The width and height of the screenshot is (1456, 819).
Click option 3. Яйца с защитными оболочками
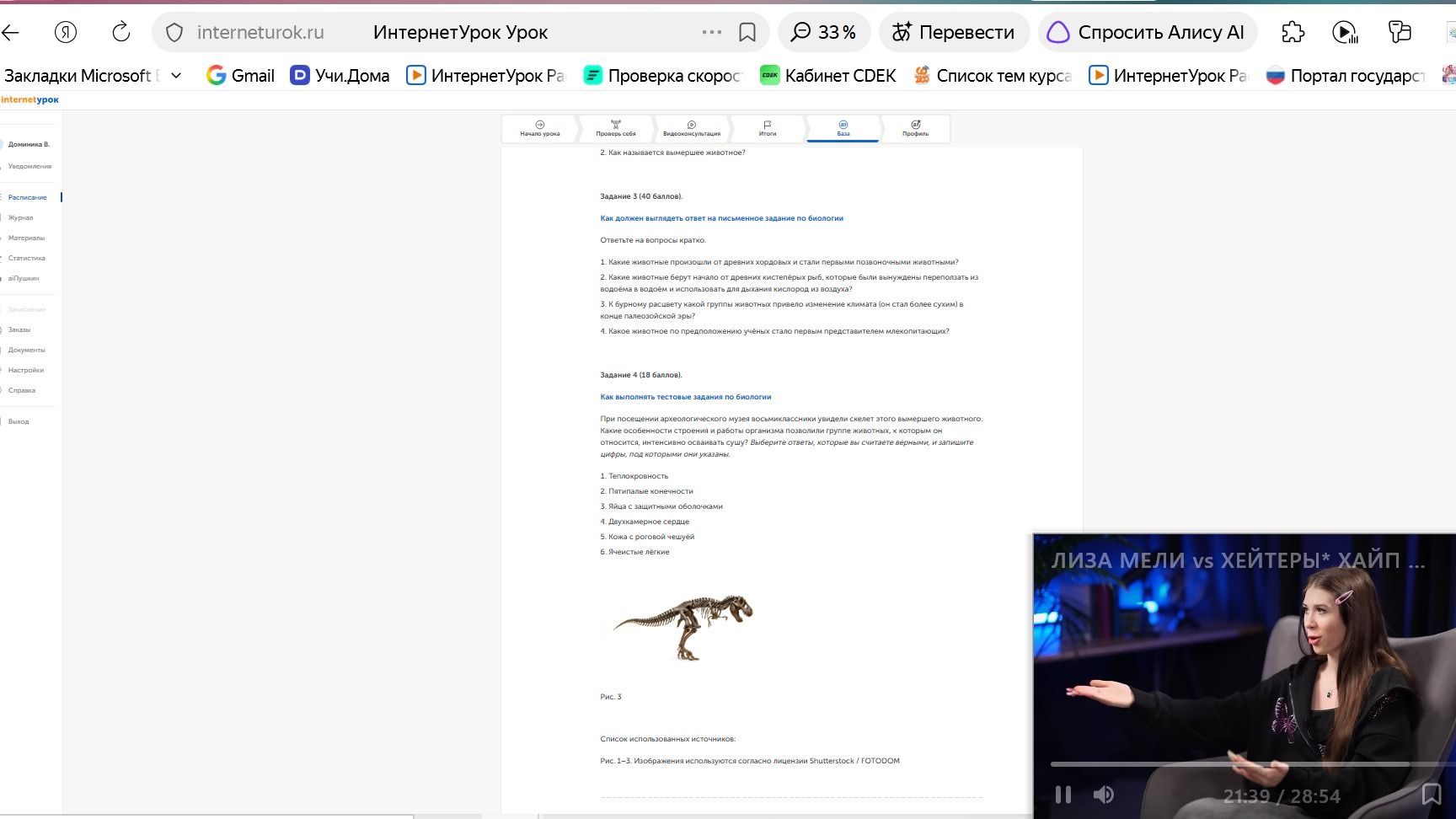(661, 506)
